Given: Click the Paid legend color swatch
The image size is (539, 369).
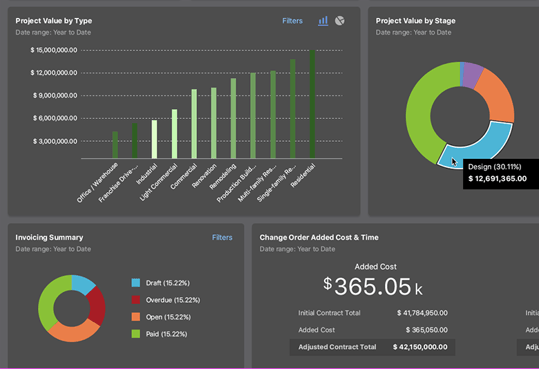Looking at the screenshot, I should coord(136,334).
